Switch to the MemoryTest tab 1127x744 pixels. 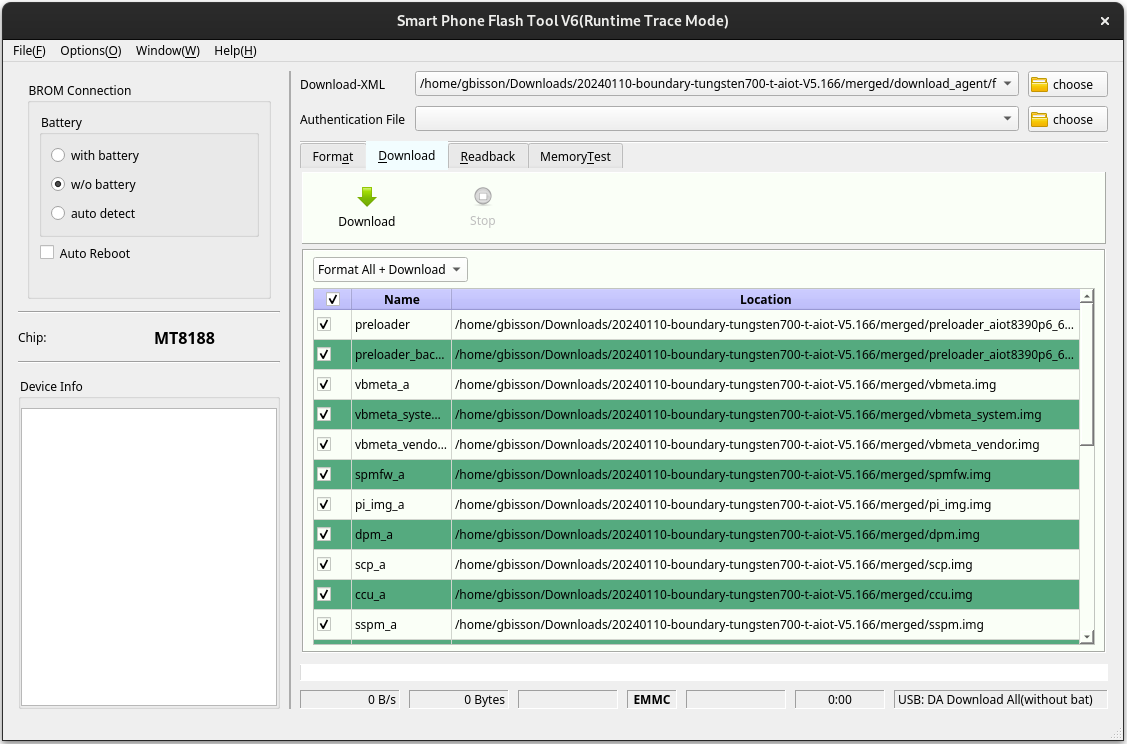(x=575, y=156)
